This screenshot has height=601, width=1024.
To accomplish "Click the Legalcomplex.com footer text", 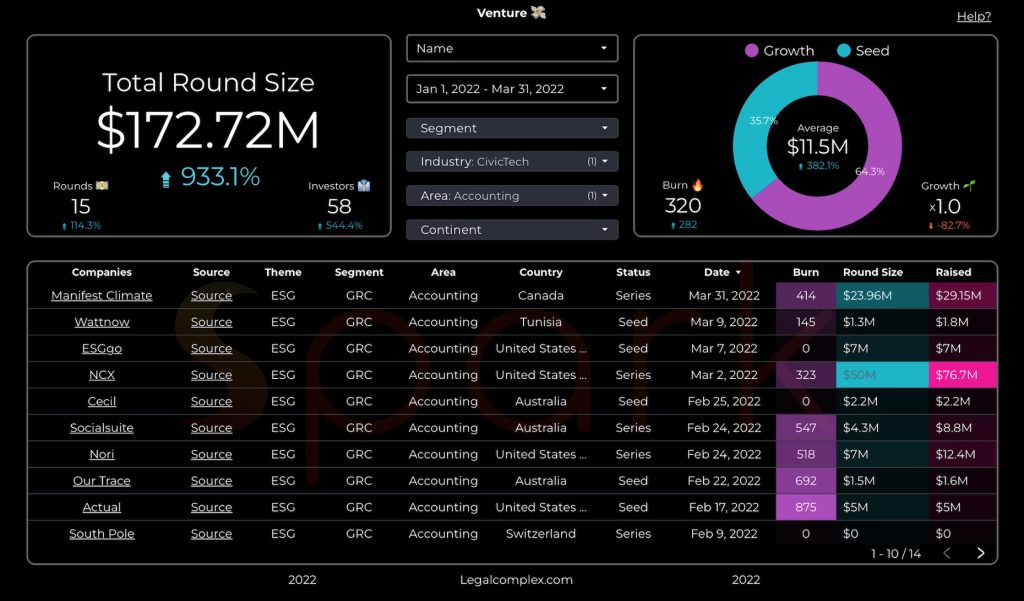I will pyautogui.click(x=516, y=579).
